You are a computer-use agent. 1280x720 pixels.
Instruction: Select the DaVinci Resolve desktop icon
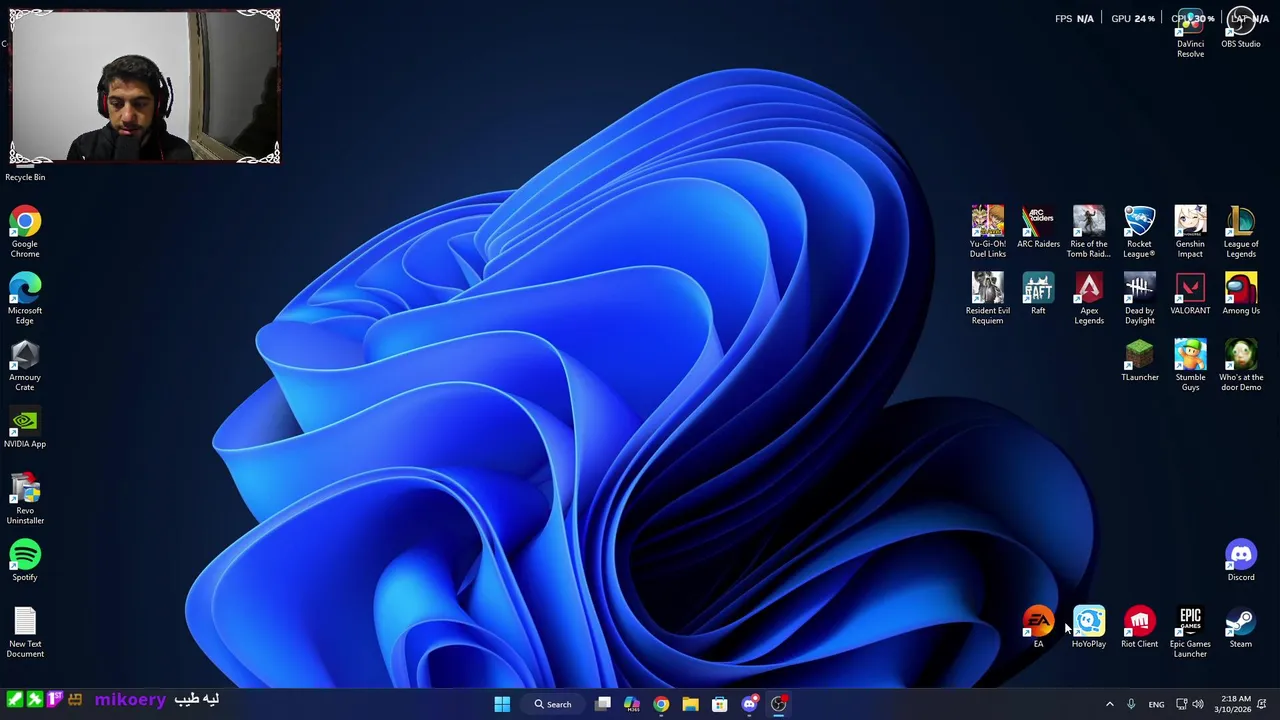[1190, 32]
